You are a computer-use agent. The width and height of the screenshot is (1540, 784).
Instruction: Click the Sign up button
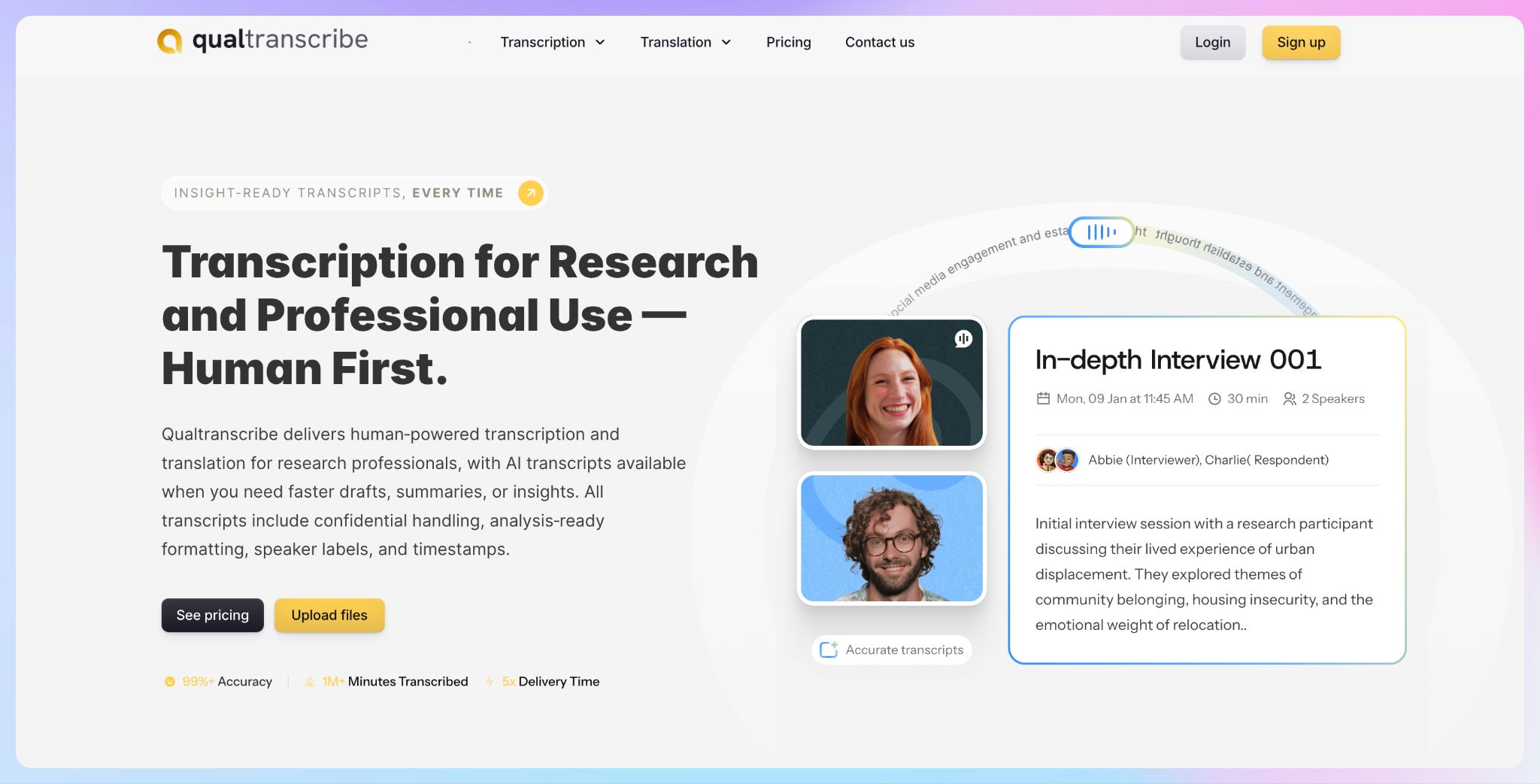[1301, 42]
